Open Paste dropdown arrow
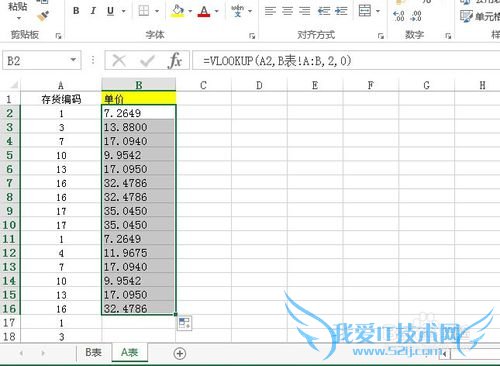Image resolution: width=500 pixels, height=366 pixels. [19, 18]
